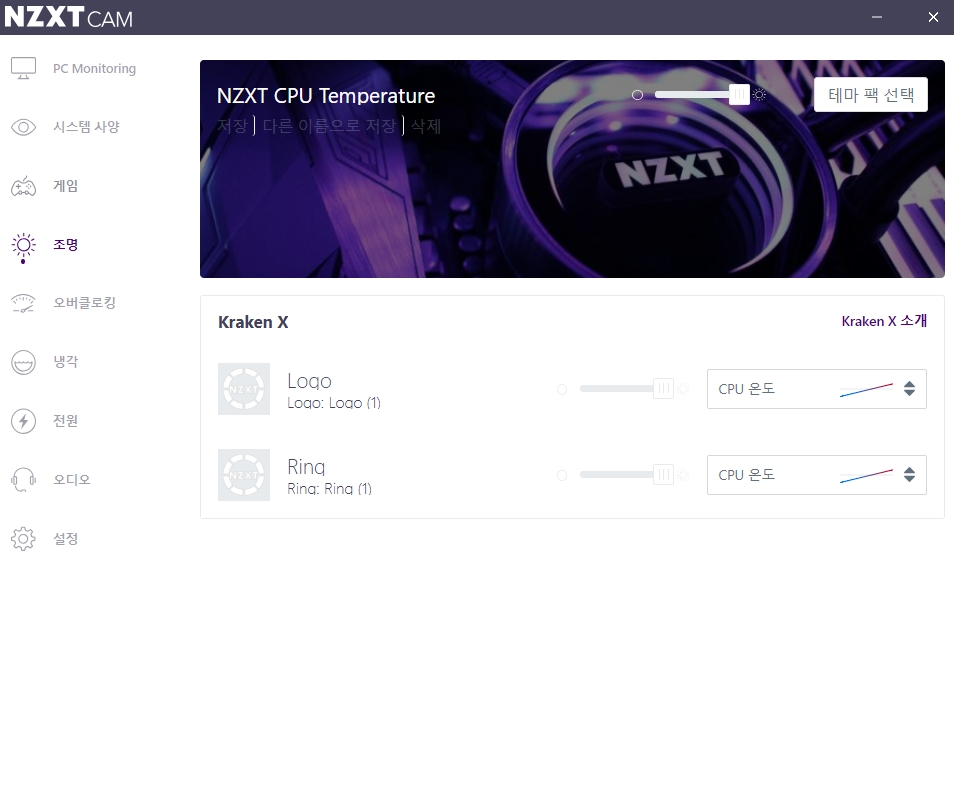Screen dimensions: 954x788
Task: Click banner brightness minimum circle icon
Action: [637, 95]
